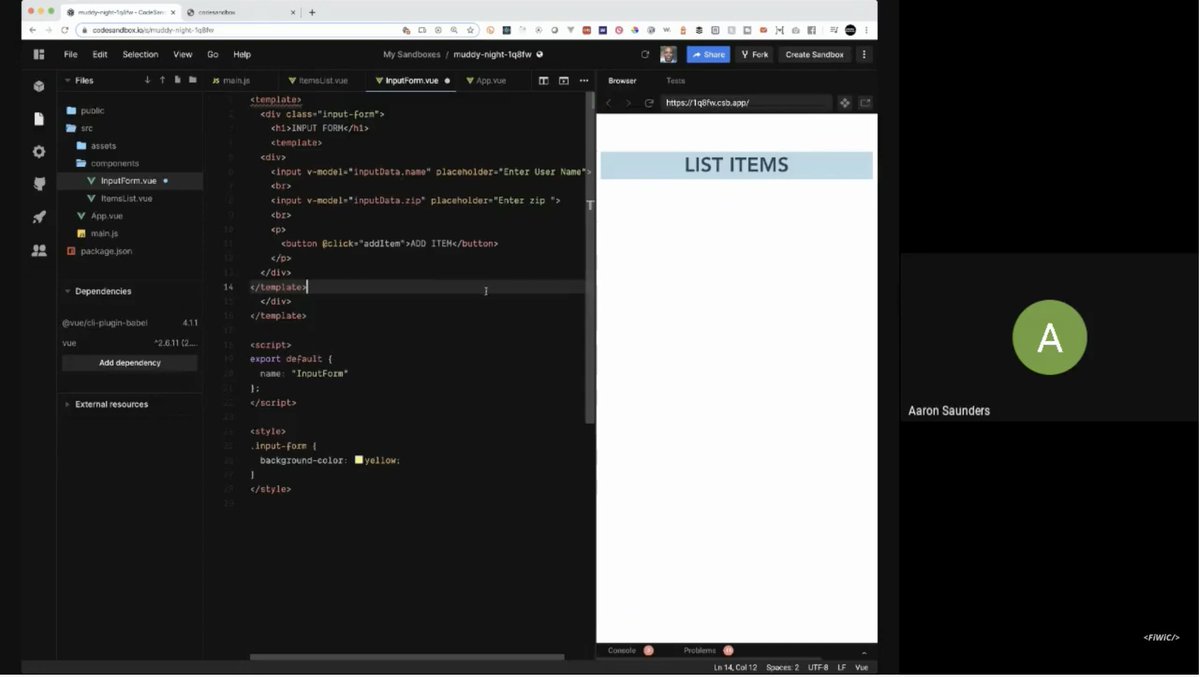Click the editor vertical scrollbar
This screenshot has width=1200, height=677.
point(591,258)
